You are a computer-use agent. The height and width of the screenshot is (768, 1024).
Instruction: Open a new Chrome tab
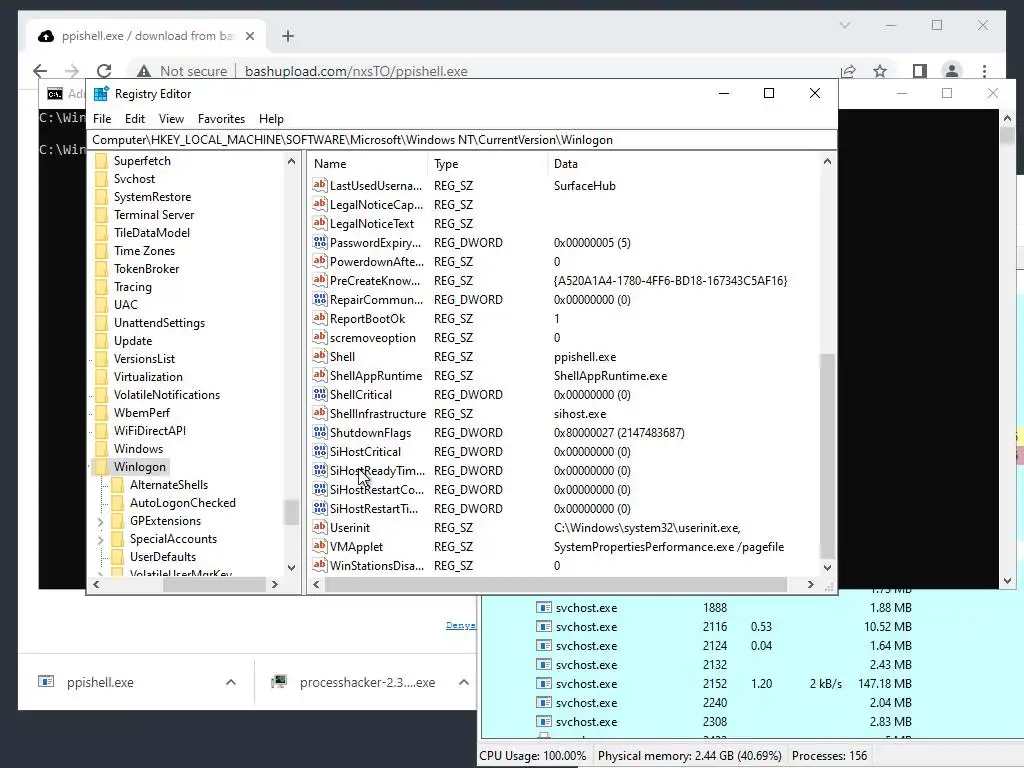[288, 36]
